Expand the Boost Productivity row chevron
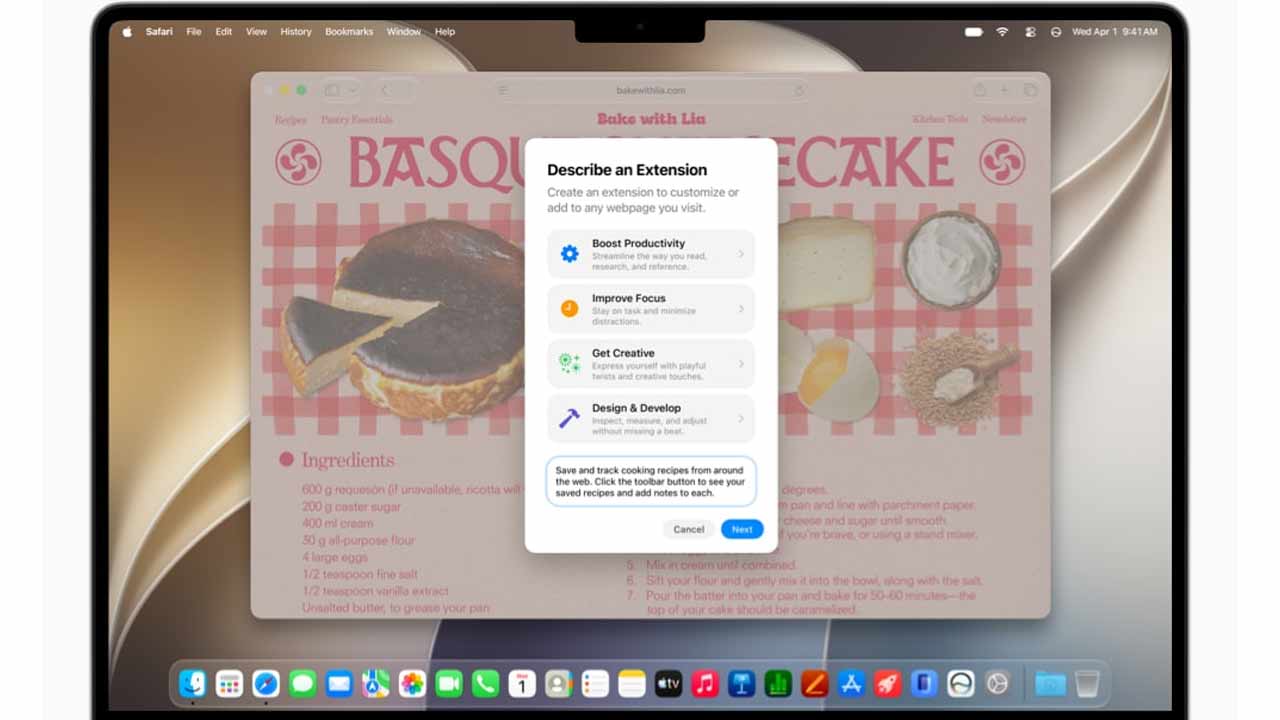 (741, 254)
